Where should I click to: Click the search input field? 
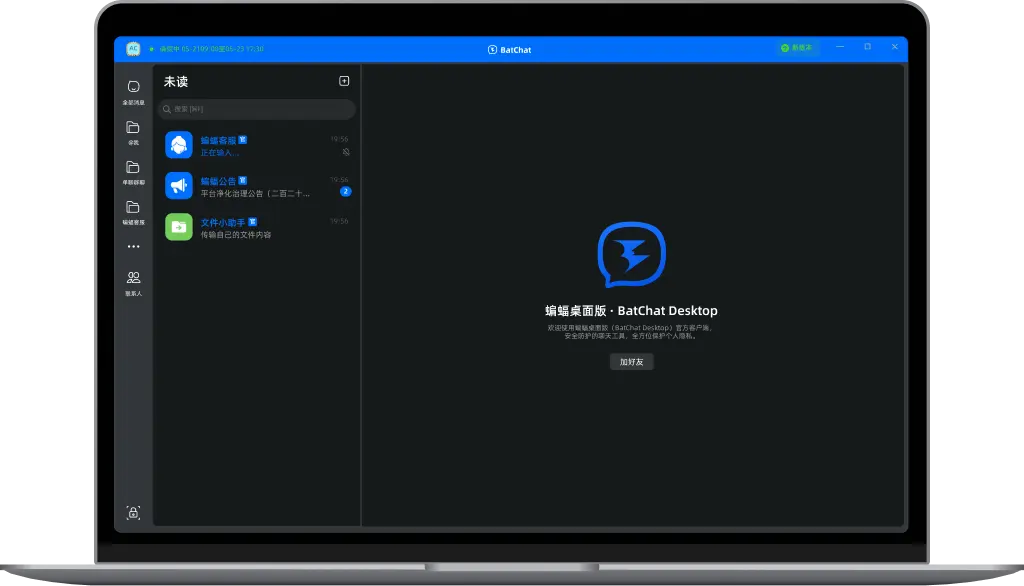tap(258, 109)
